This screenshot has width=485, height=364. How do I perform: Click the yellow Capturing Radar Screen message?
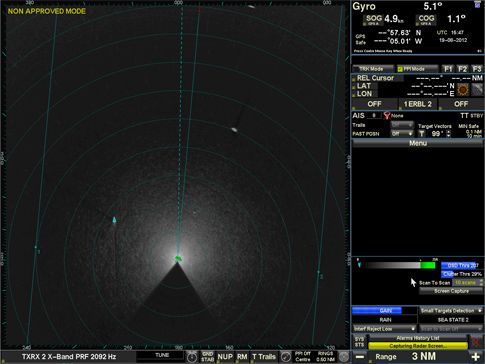coord(418,346)
